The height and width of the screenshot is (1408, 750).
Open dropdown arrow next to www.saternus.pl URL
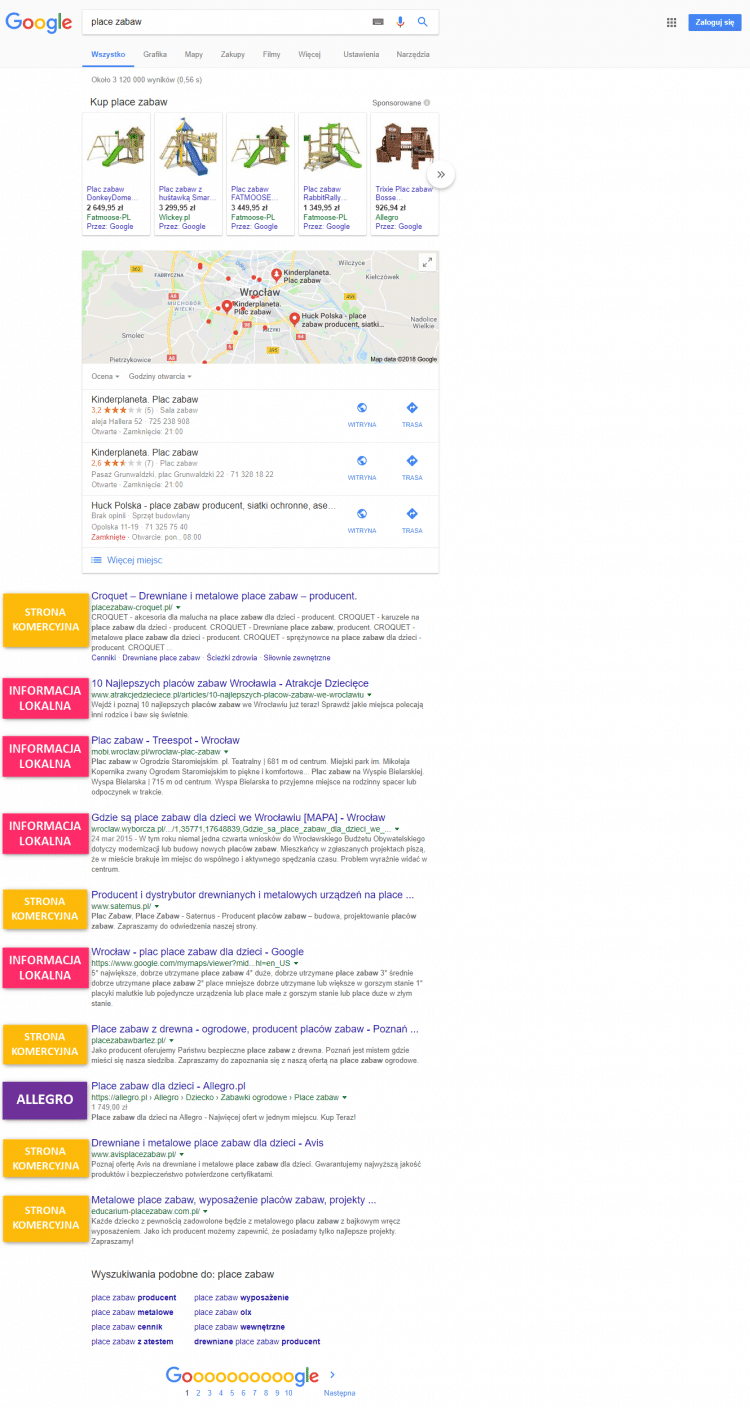157,906
